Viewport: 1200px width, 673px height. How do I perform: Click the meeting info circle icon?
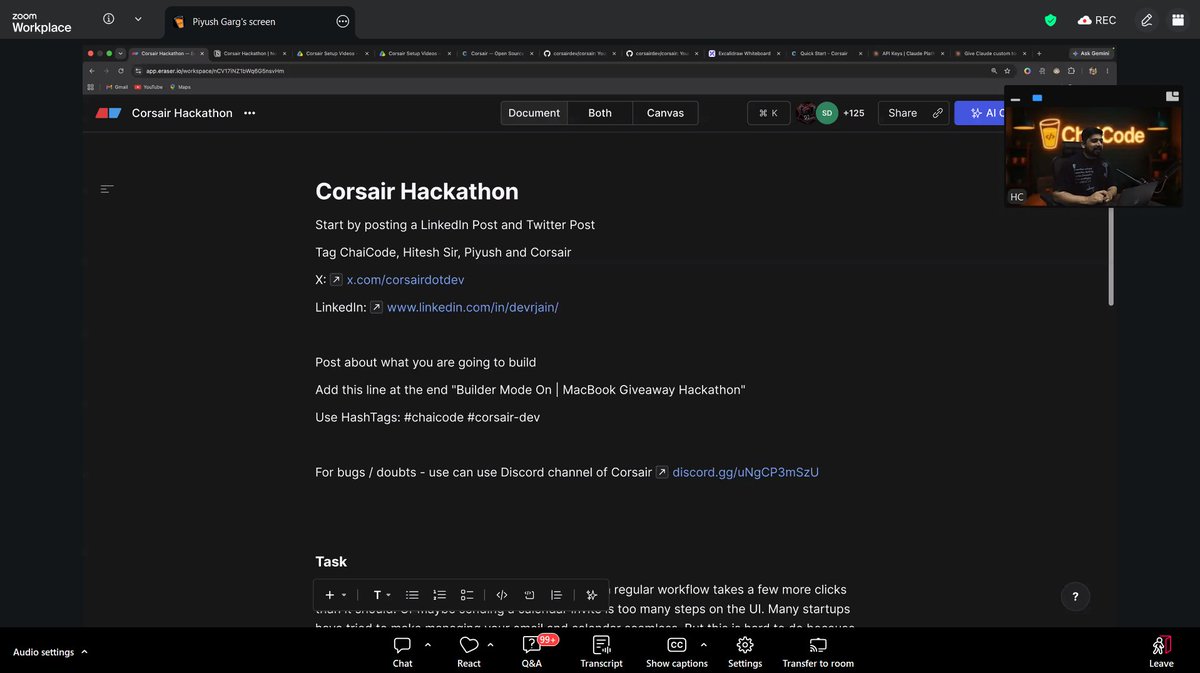[109, 19]
